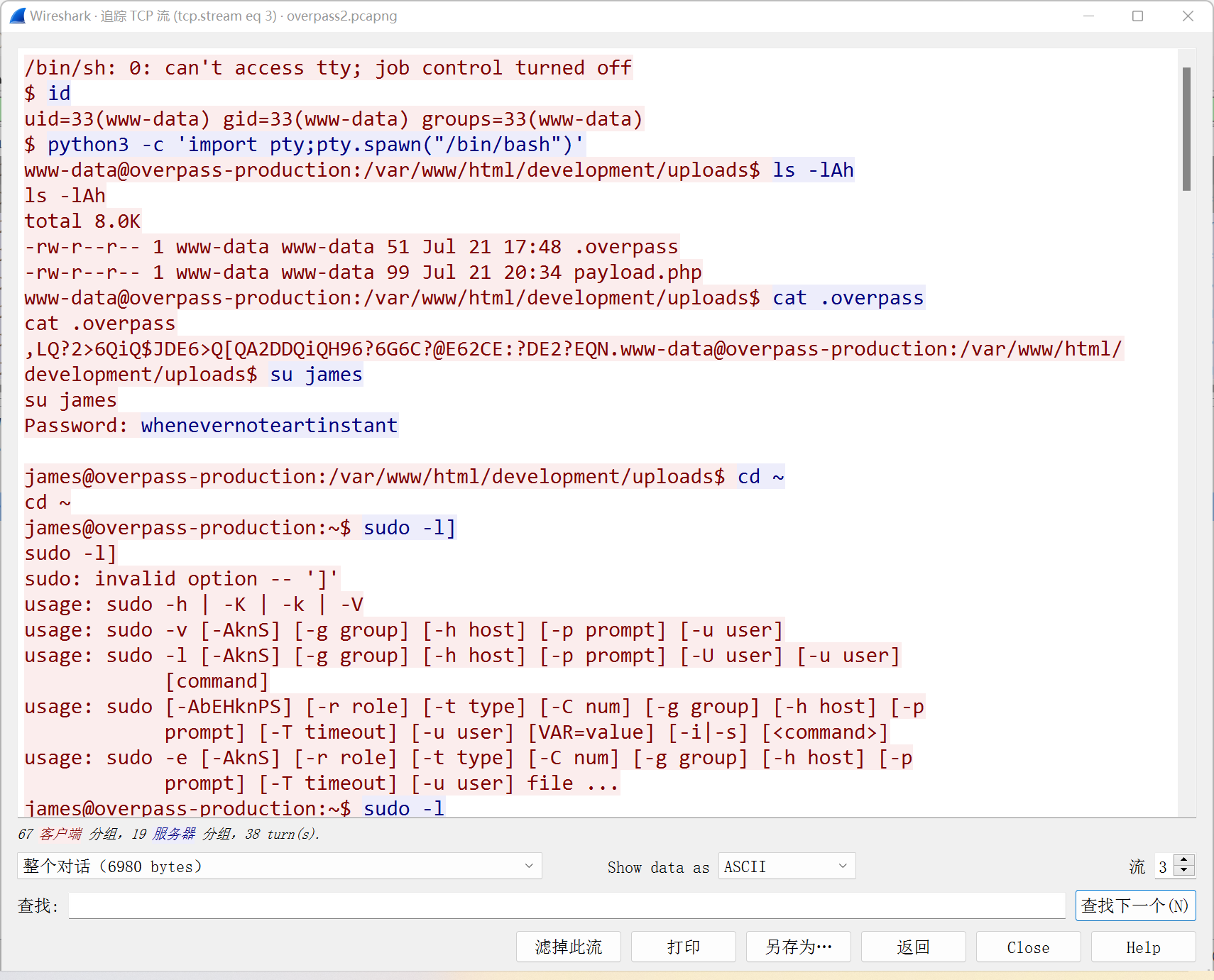
Task: Maximize the Follow TCP Stream window
Action: pyautogui.click(x=1137, y=16)
